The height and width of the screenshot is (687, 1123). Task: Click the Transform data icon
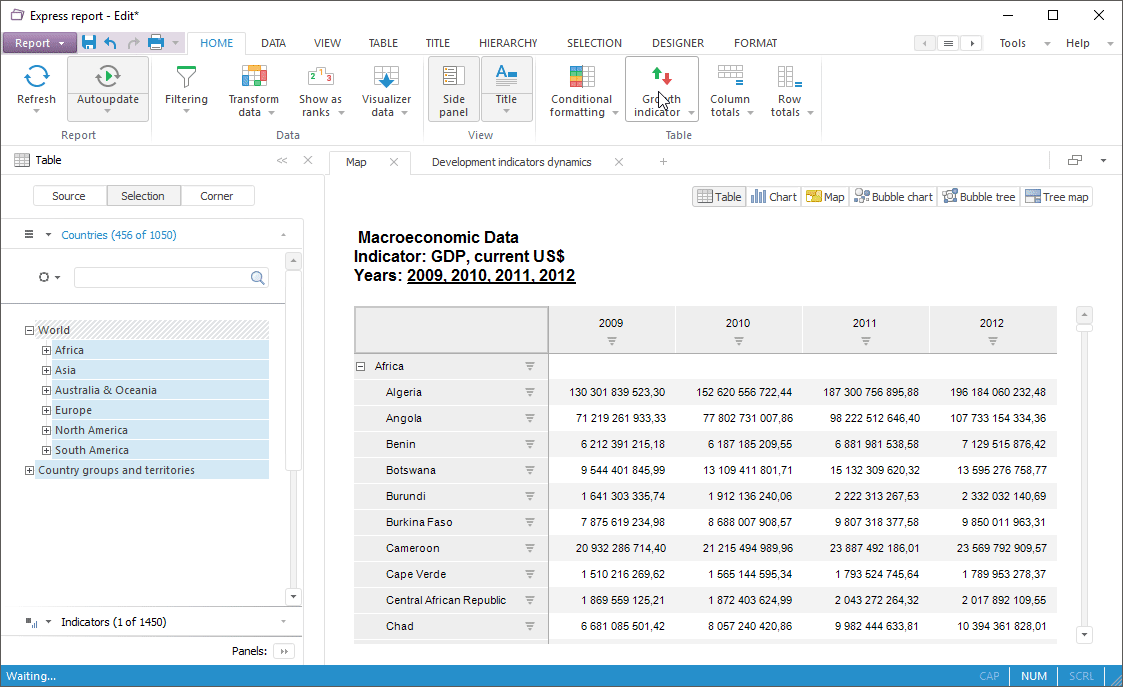(254, 77)
